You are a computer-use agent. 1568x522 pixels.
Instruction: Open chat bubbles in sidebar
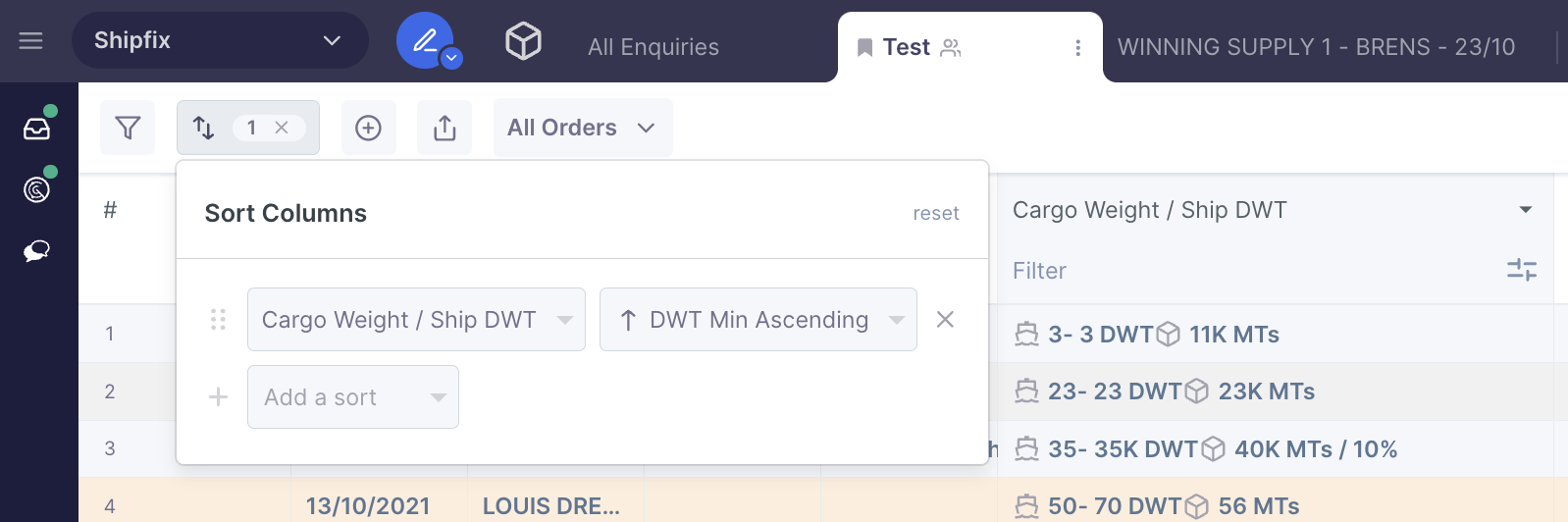click(x=37, y=251)
